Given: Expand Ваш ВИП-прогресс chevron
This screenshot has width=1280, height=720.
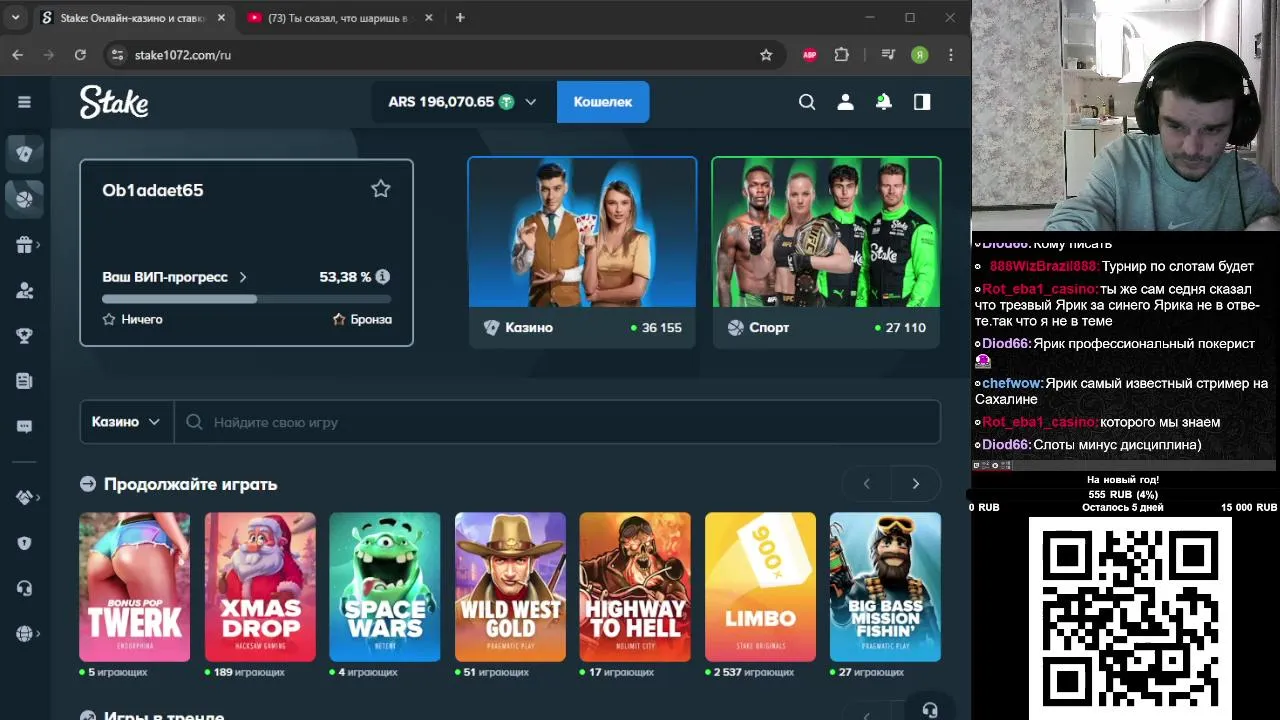Looking at the screenshot, I should (x=243, y=277).
